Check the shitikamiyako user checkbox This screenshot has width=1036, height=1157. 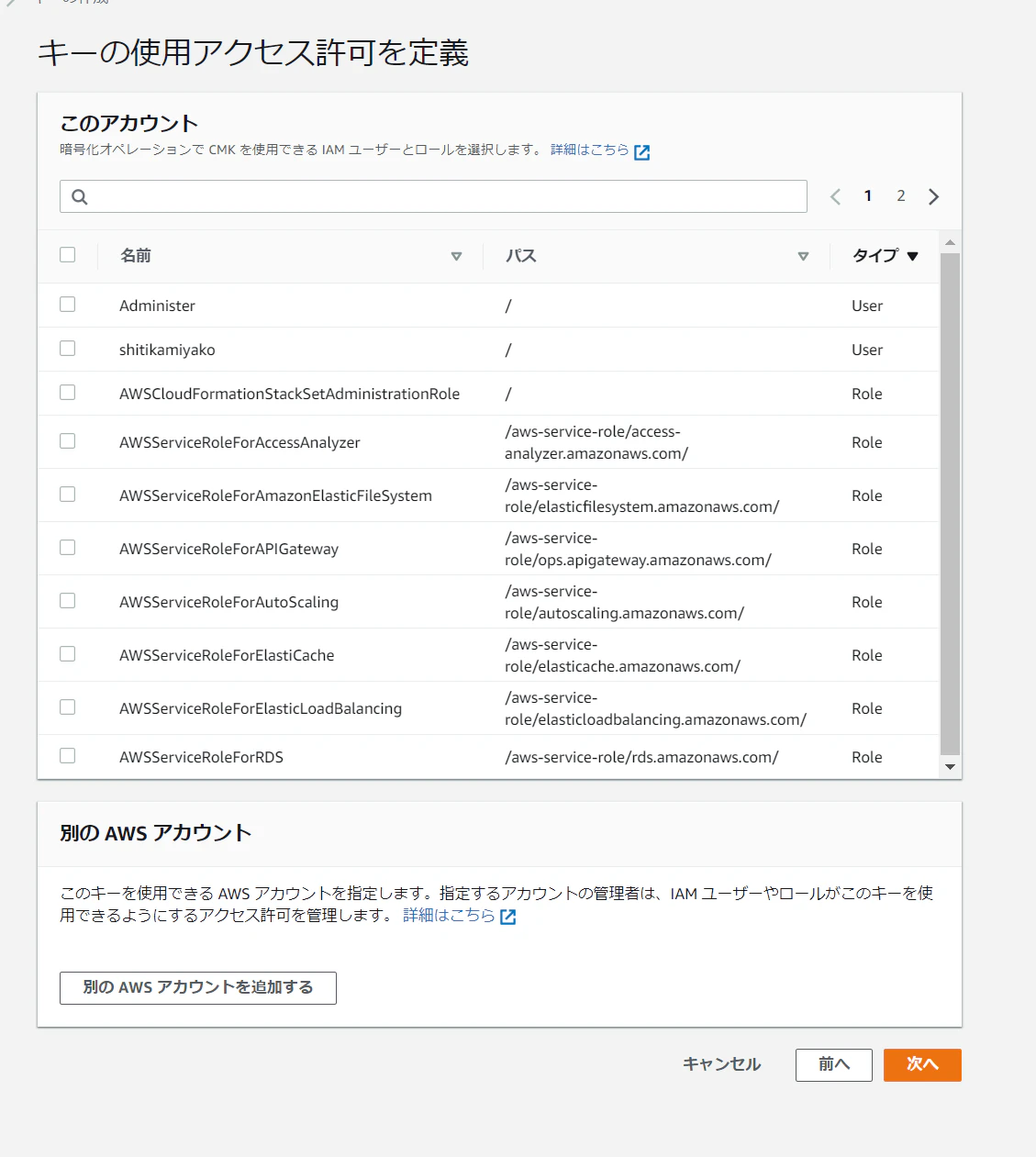point(68,349)
